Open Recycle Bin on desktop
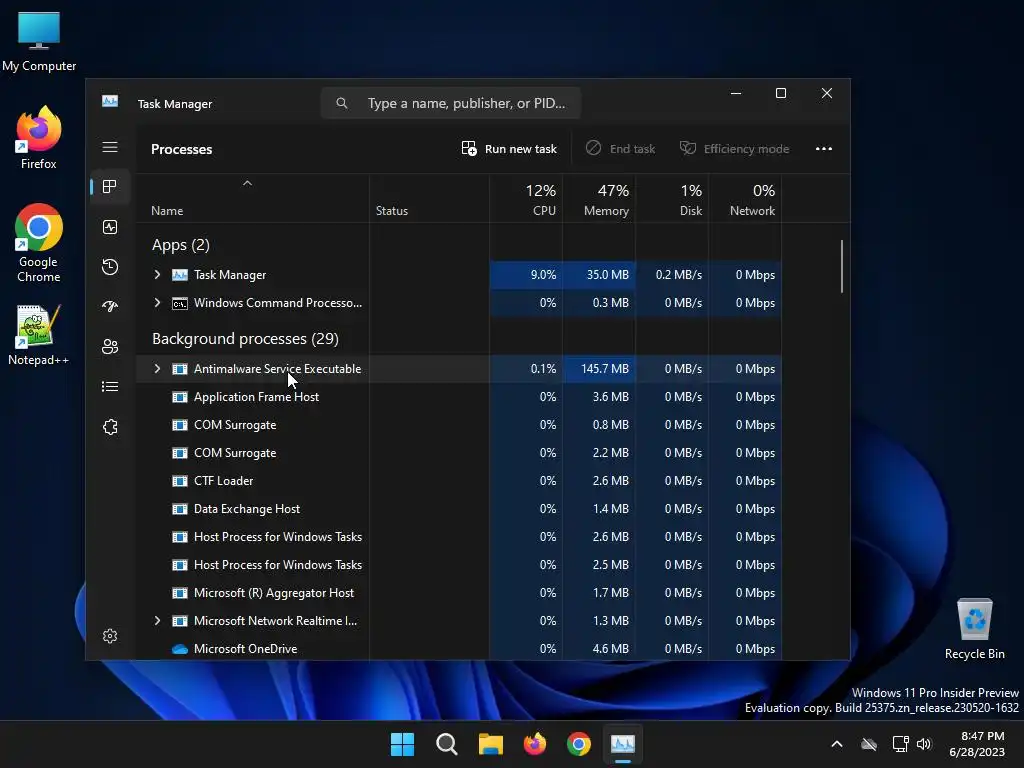The width and height of the screenshot is (1024, 768). tap(974, 629)
